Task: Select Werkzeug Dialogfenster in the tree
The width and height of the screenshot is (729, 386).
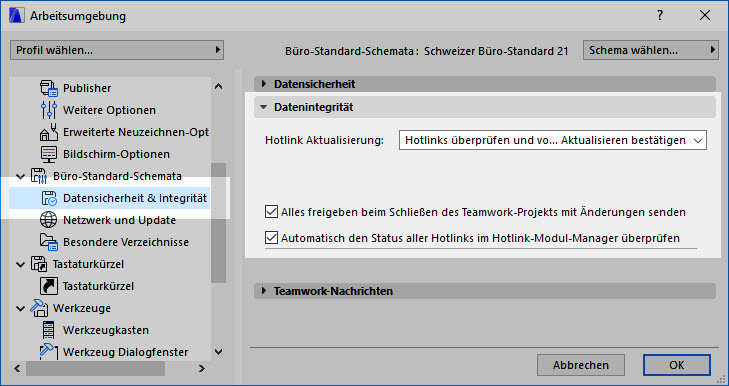Action: (126, 352)
